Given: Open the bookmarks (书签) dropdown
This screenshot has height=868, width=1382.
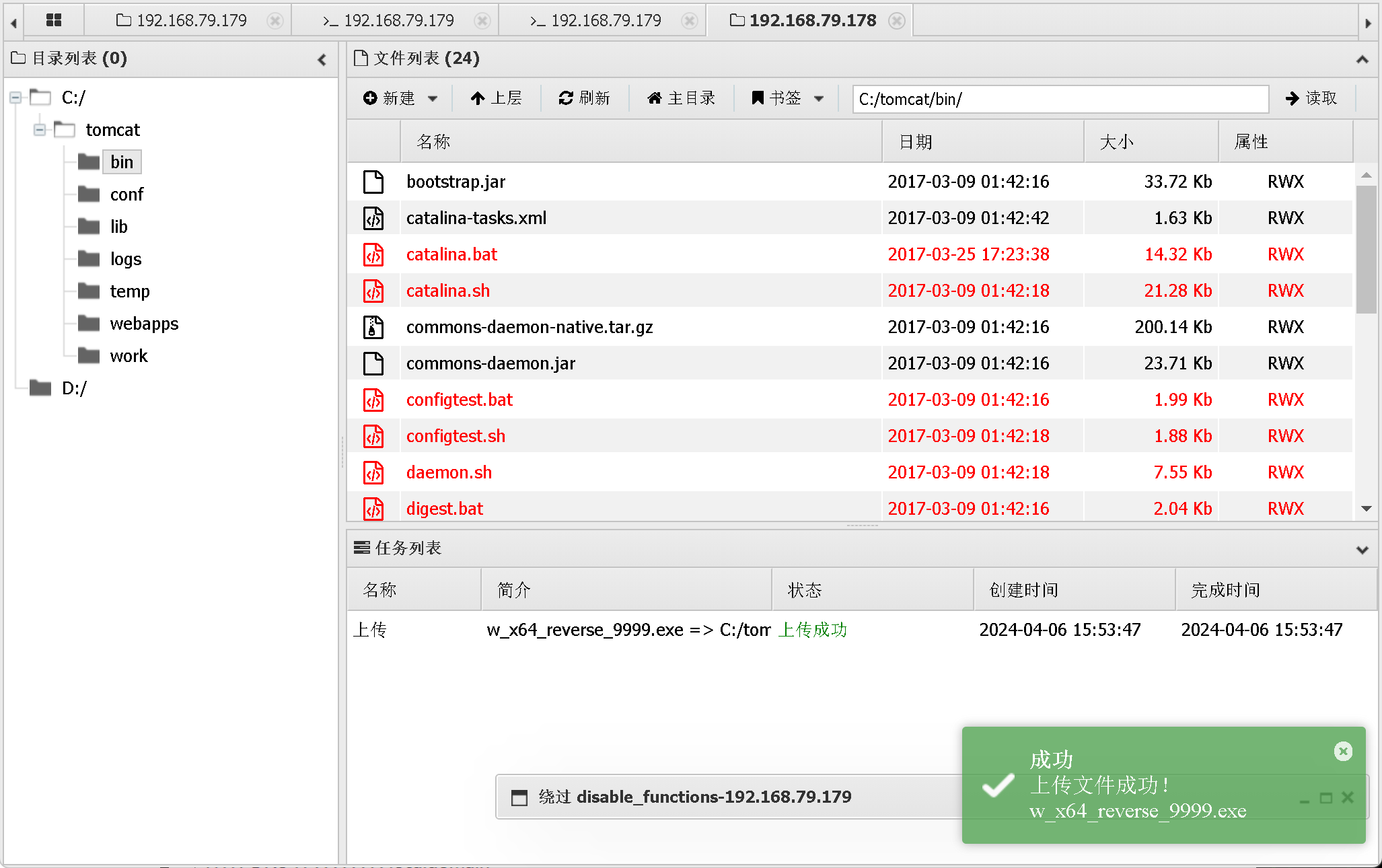Looking at the screenshot, I should point(818,99).
